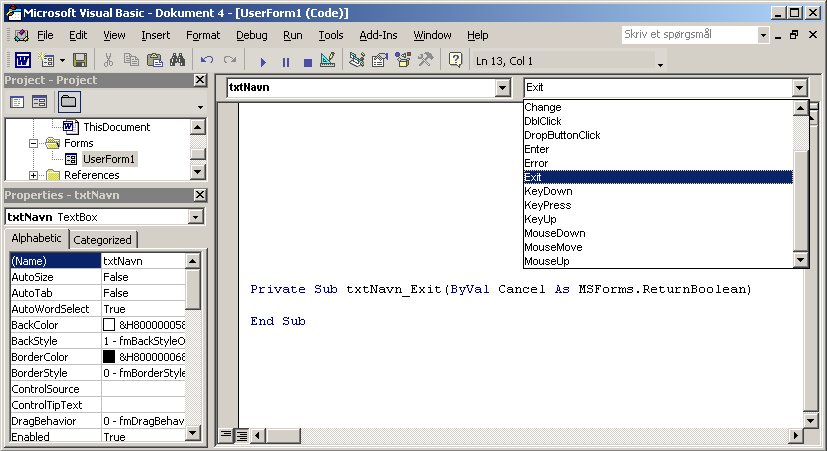827x451 pixels.
Task: Click the Break pause icon
Action: (x=285, y=62)
